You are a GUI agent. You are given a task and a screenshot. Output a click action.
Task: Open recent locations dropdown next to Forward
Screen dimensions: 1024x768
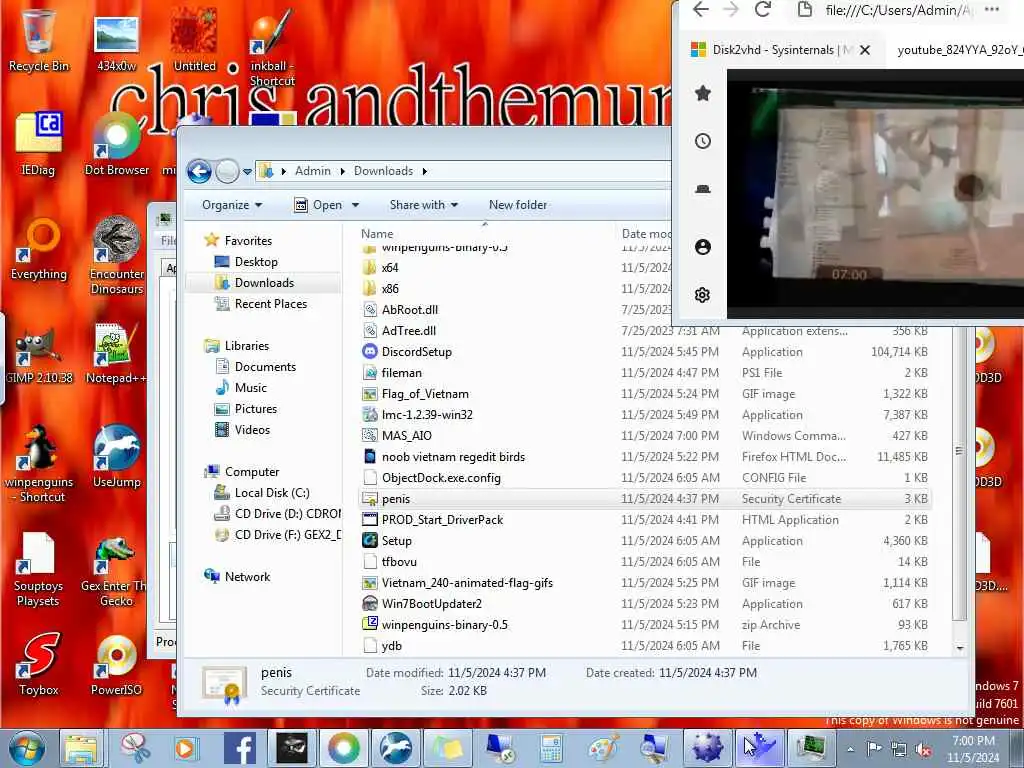(248, 172)
